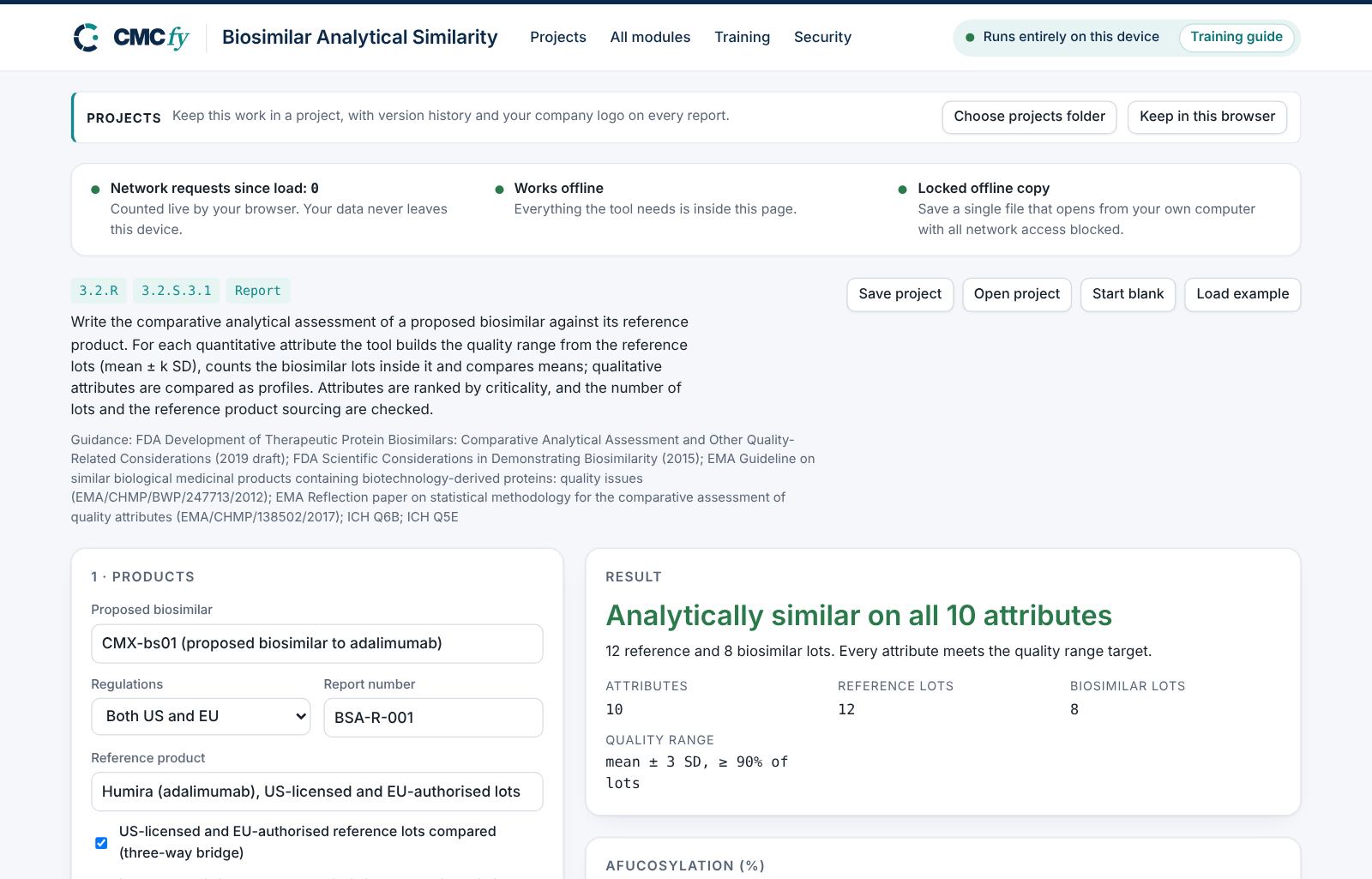Click the 3.2.R tag

tap(99, 291)
